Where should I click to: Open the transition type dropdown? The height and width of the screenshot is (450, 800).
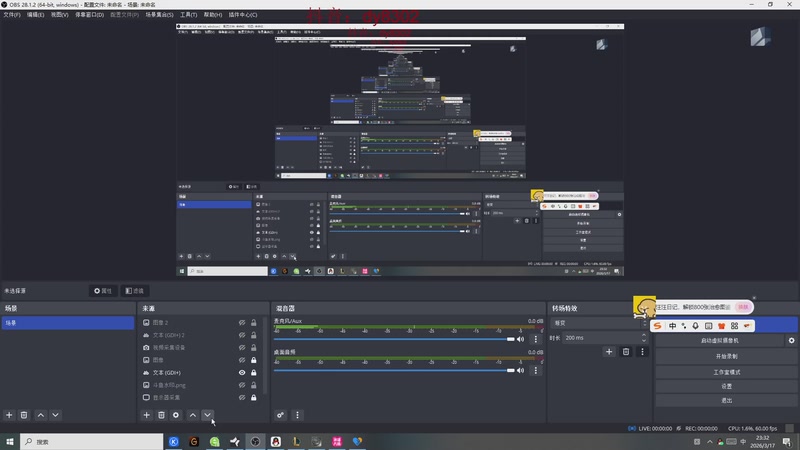pyautogui.click(x=598, y=323)
